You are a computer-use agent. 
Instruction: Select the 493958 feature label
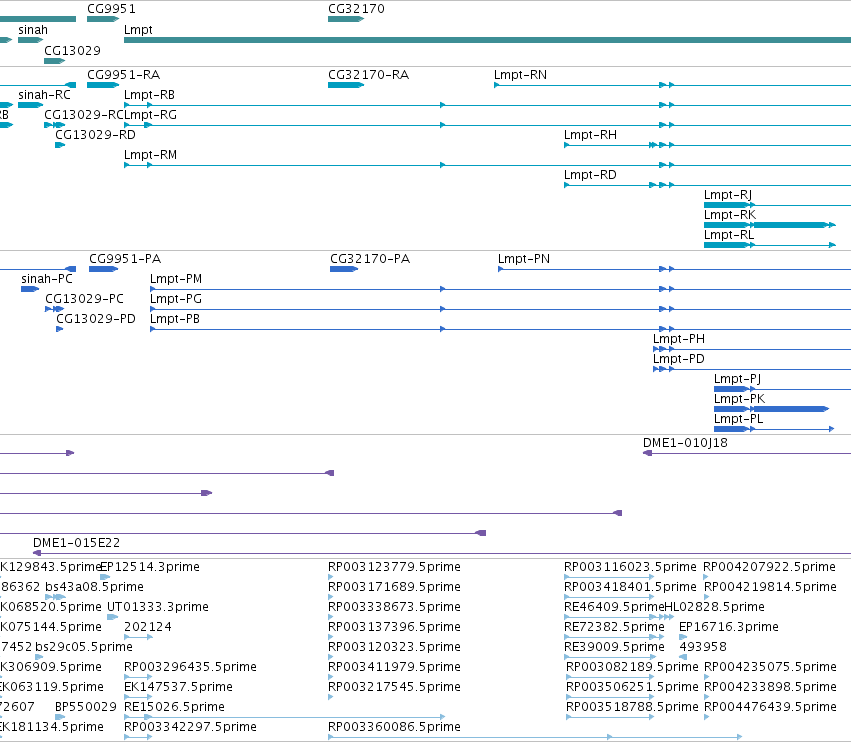(x=703, y=647)
